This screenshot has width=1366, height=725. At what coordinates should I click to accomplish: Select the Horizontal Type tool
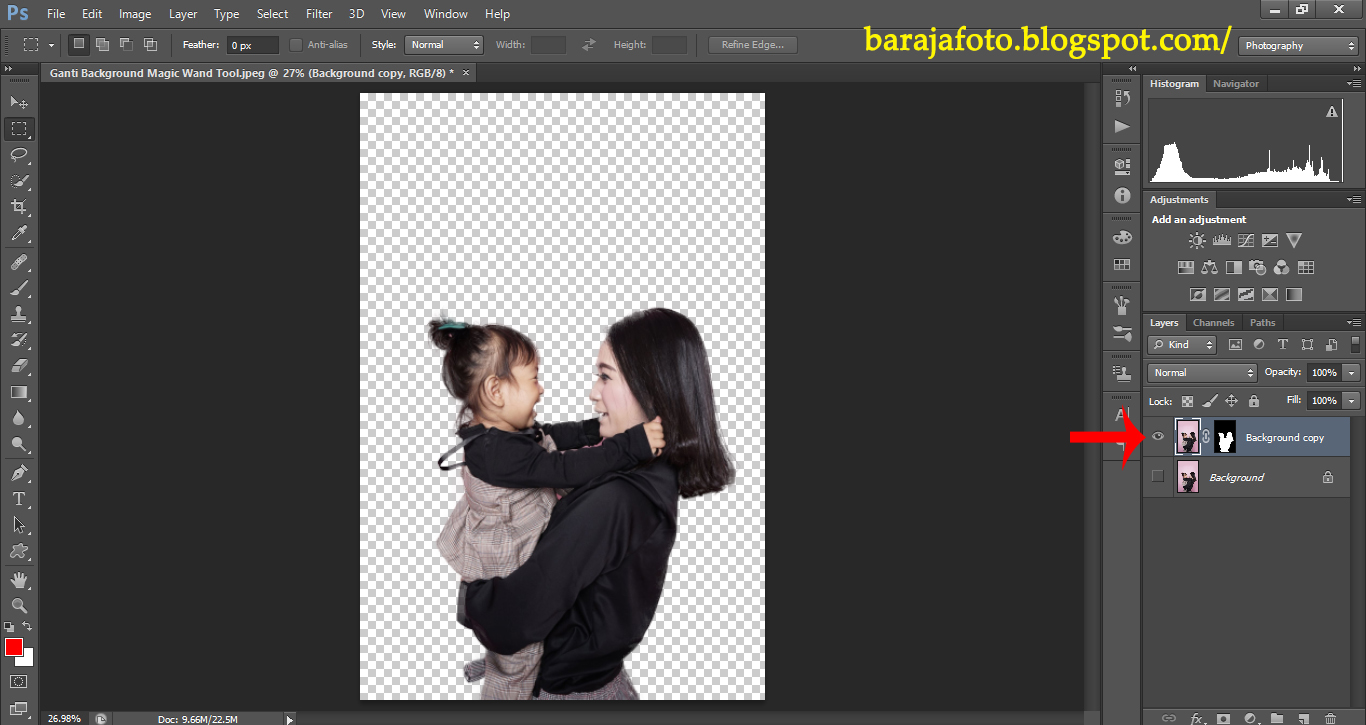(19, 499)
